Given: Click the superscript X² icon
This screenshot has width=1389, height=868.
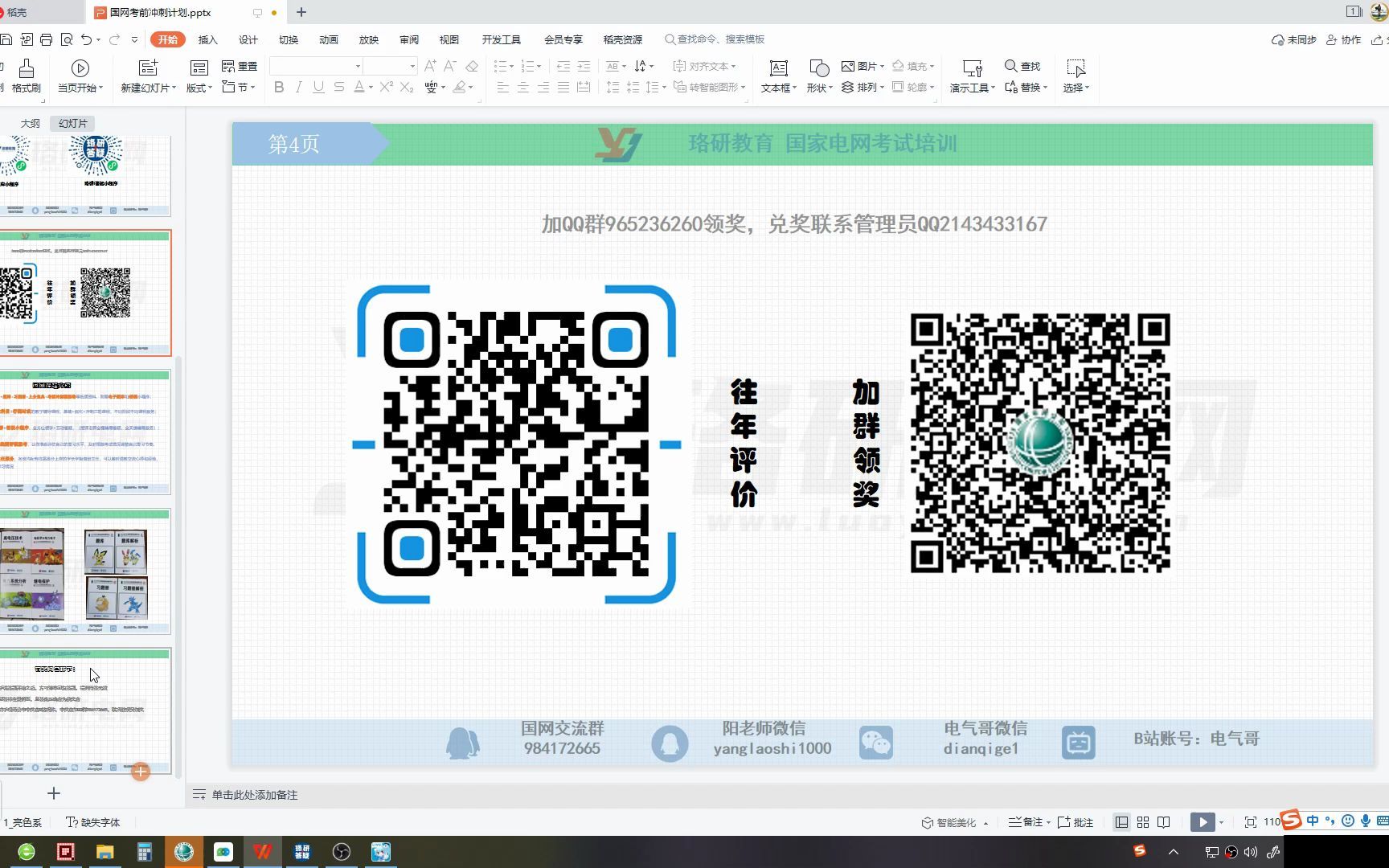Looking at the screenshot, I should 387,87.
